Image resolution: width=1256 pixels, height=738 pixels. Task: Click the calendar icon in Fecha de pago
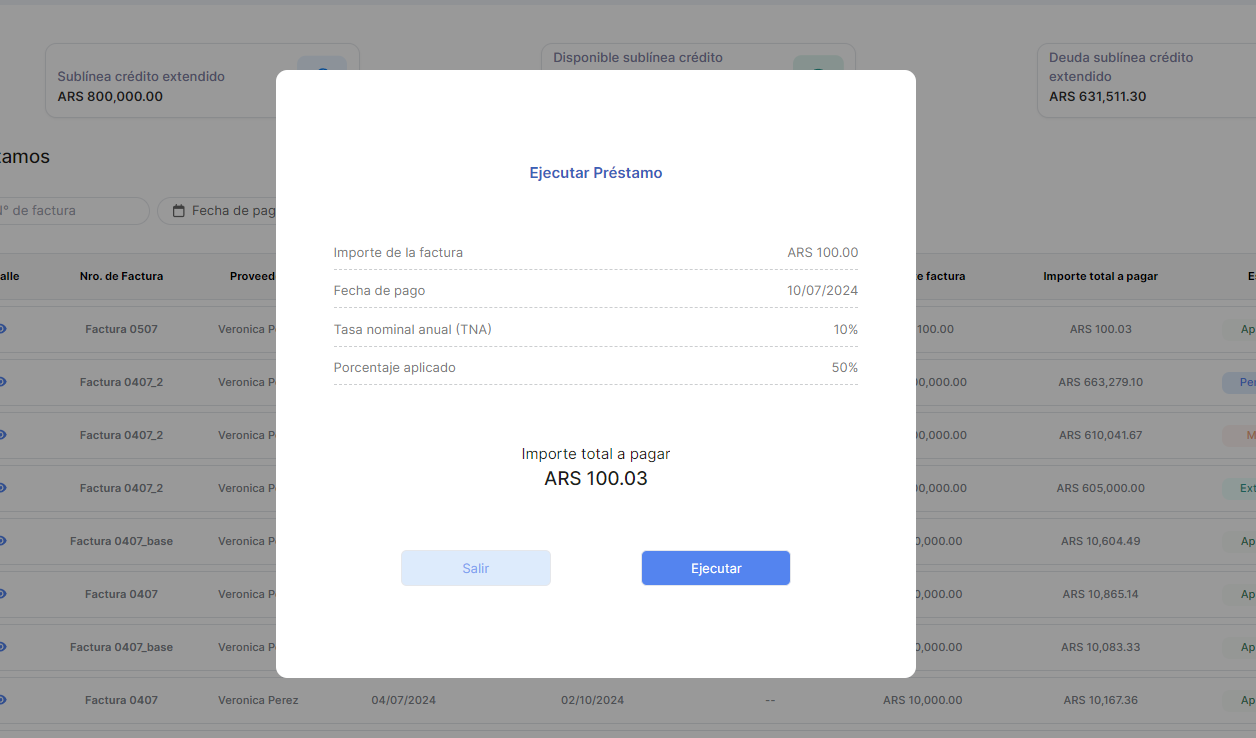(x=179, y=211)
